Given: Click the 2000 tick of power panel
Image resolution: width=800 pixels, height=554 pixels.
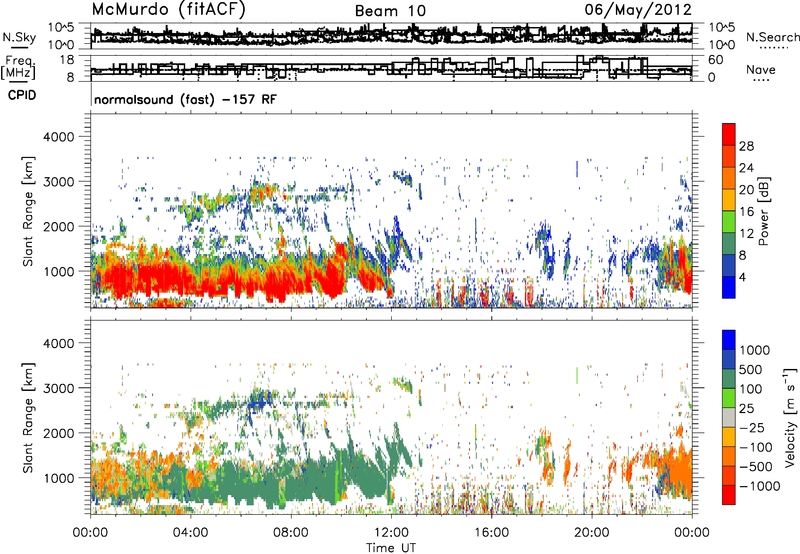Looking at the screenshot, I should (59, 226).
